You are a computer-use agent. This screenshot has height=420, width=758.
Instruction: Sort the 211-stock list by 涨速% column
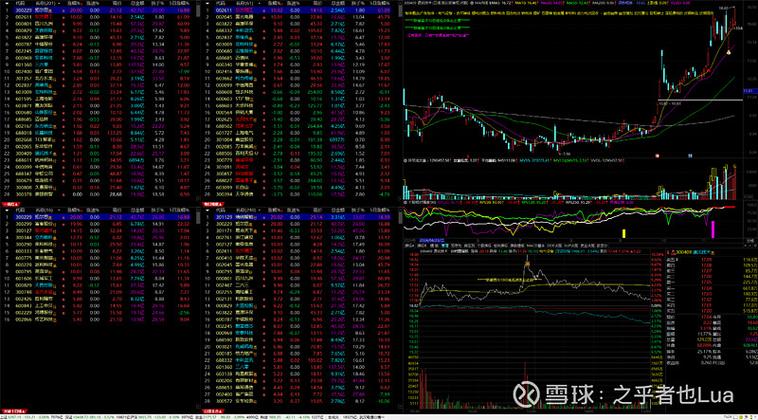[93, 3]
